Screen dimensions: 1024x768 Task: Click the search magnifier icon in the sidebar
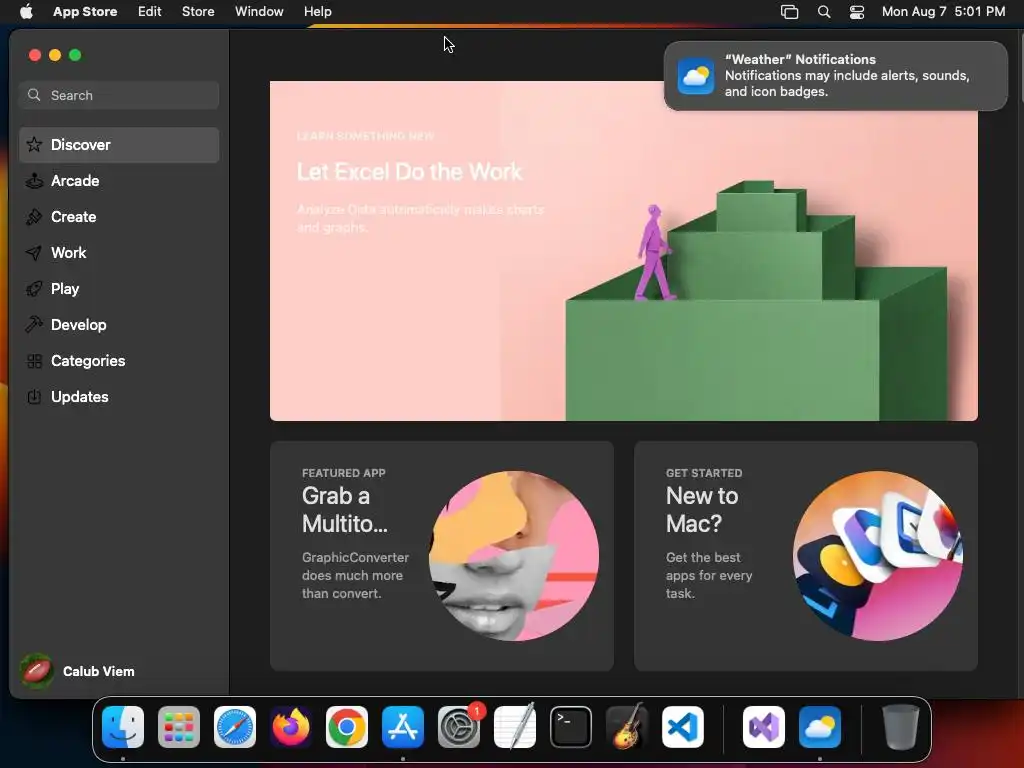tap(34, 95)
